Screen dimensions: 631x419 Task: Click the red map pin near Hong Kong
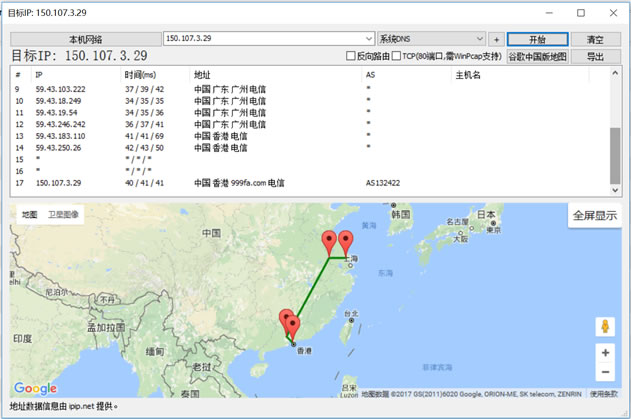coord(291,326)
